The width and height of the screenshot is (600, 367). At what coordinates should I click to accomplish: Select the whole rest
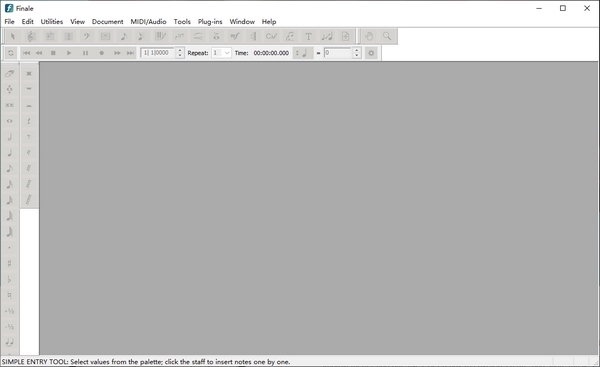click(x=29, y=89)
